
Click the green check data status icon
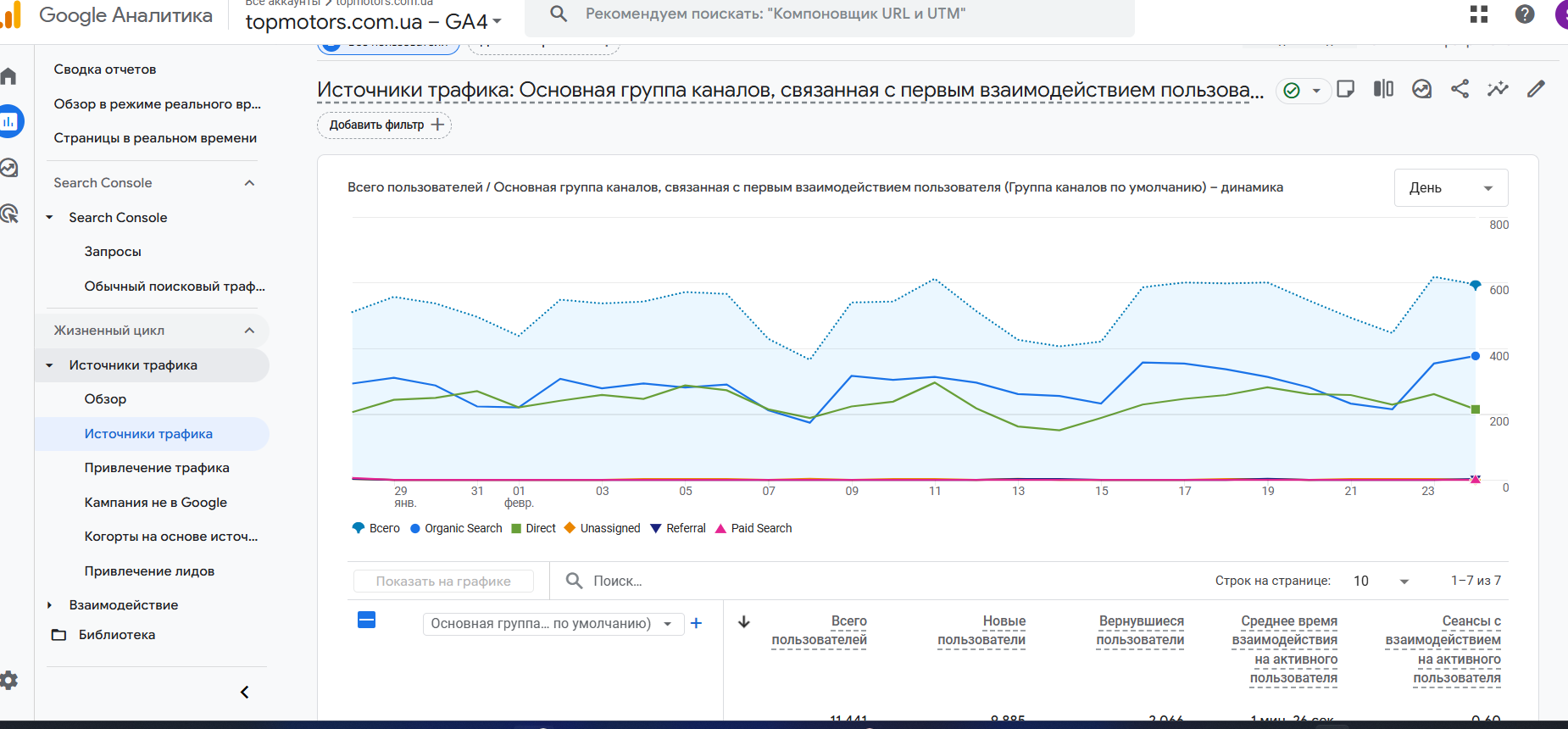(1292, 90)
